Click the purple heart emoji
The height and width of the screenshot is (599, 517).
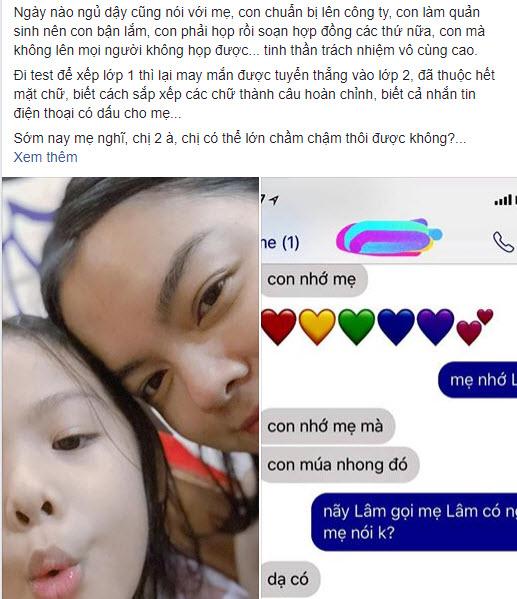coord(435,327)
